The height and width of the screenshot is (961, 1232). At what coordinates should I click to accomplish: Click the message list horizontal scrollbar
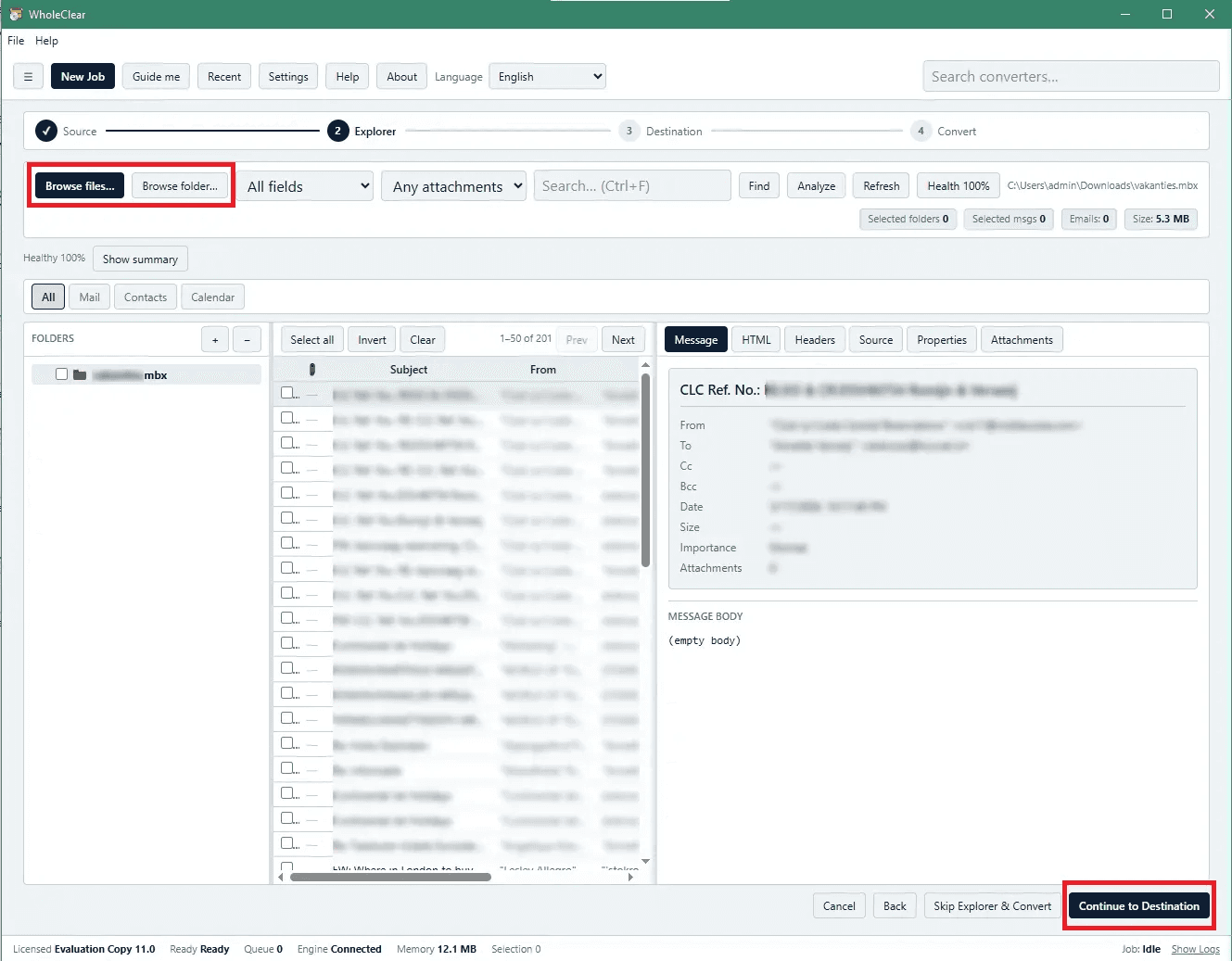tap(391, 877)
